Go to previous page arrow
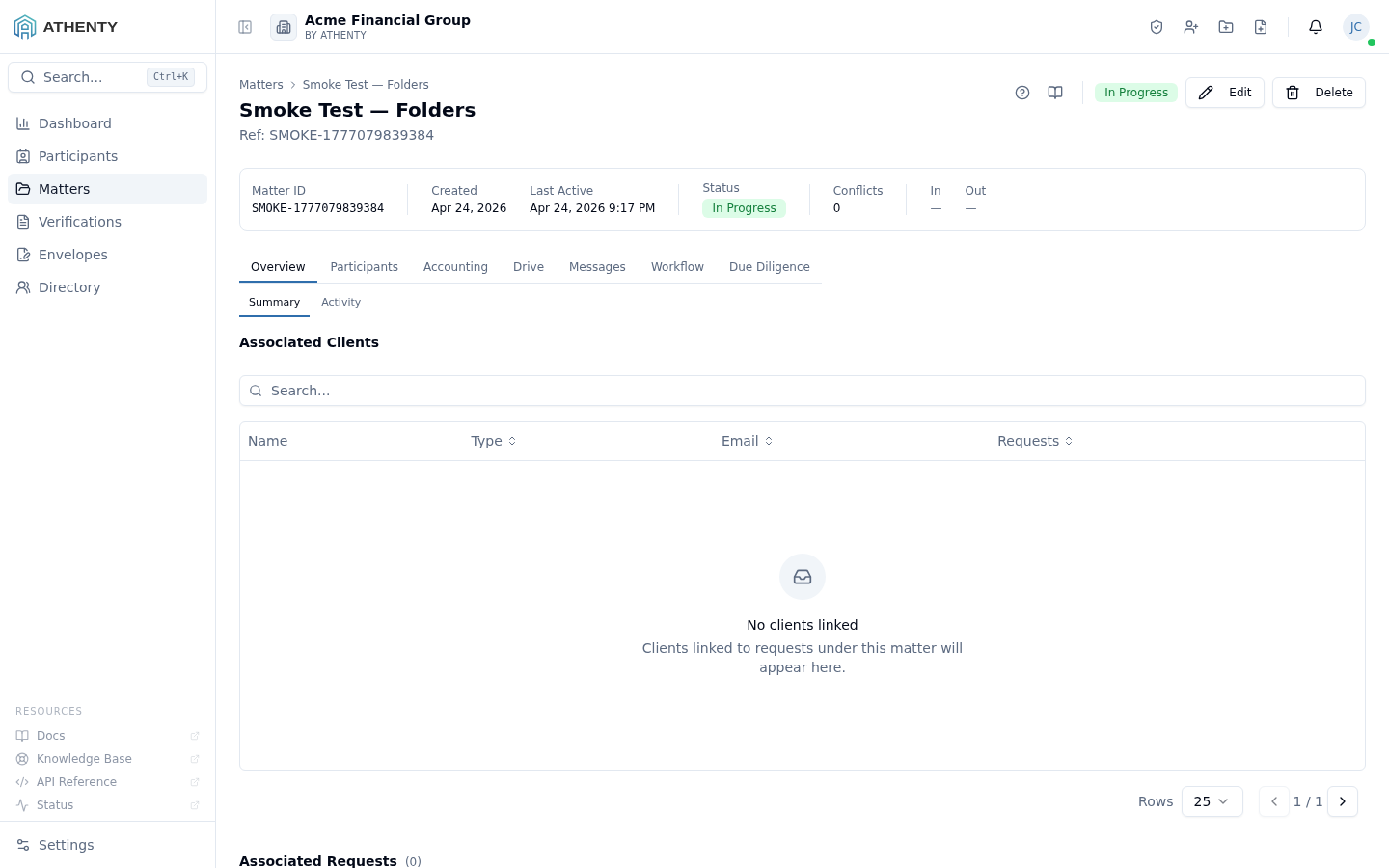Image resolution: width=1389 pixels, height=868 pixels. (1274, 801)
